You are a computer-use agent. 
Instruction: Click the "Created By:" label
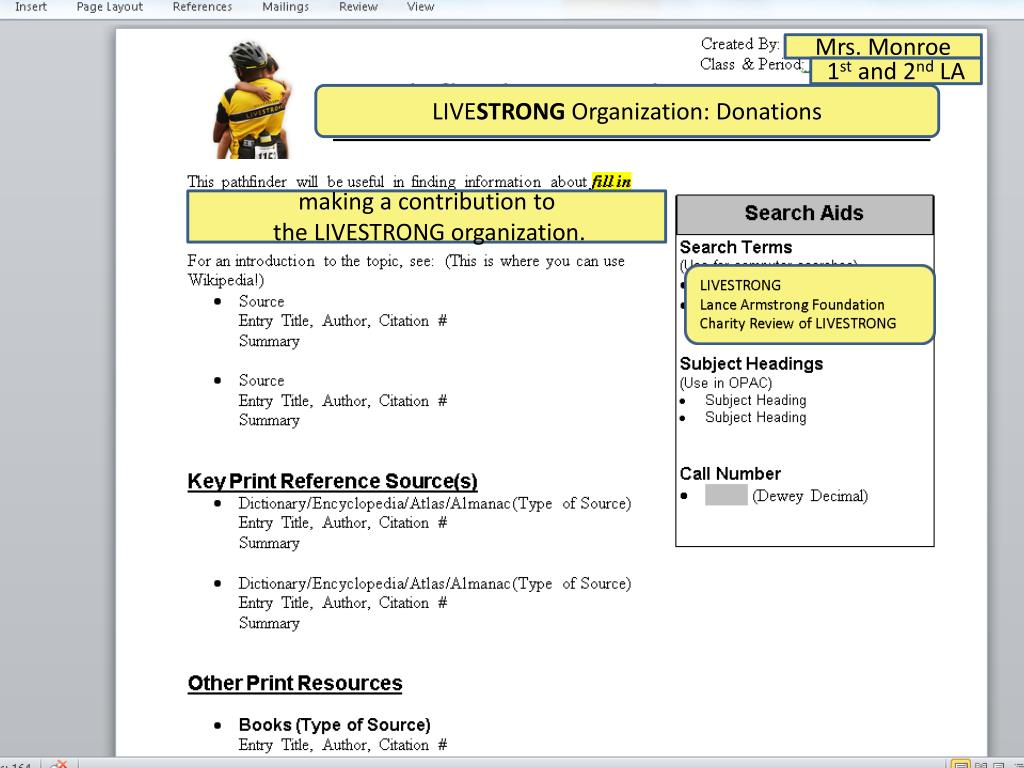pos(740,44)
